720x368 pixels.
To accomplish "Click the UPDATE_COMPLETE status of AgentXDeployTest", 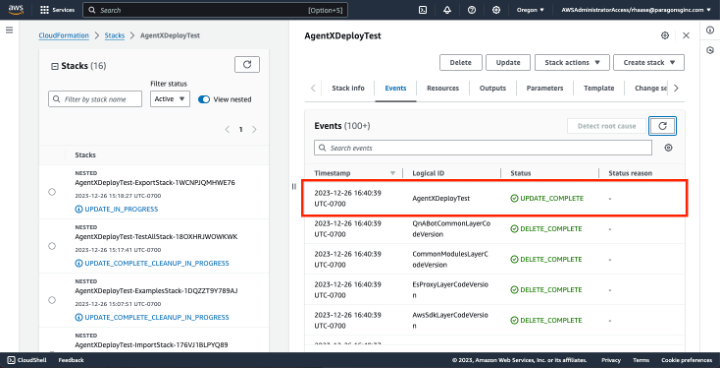I will tap(547, 198).
